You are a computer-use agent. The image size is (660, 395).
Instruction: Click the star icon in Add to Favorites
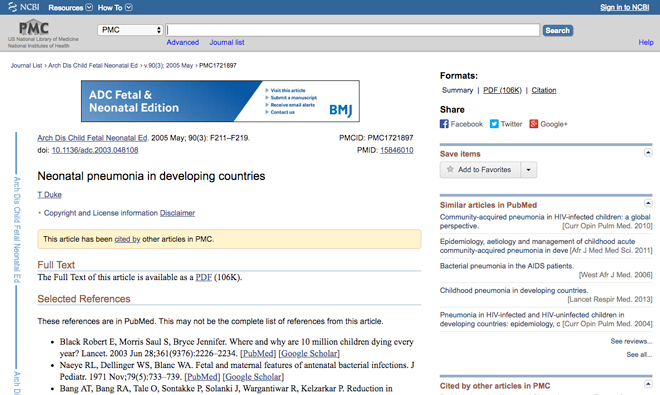pos(450,169)
